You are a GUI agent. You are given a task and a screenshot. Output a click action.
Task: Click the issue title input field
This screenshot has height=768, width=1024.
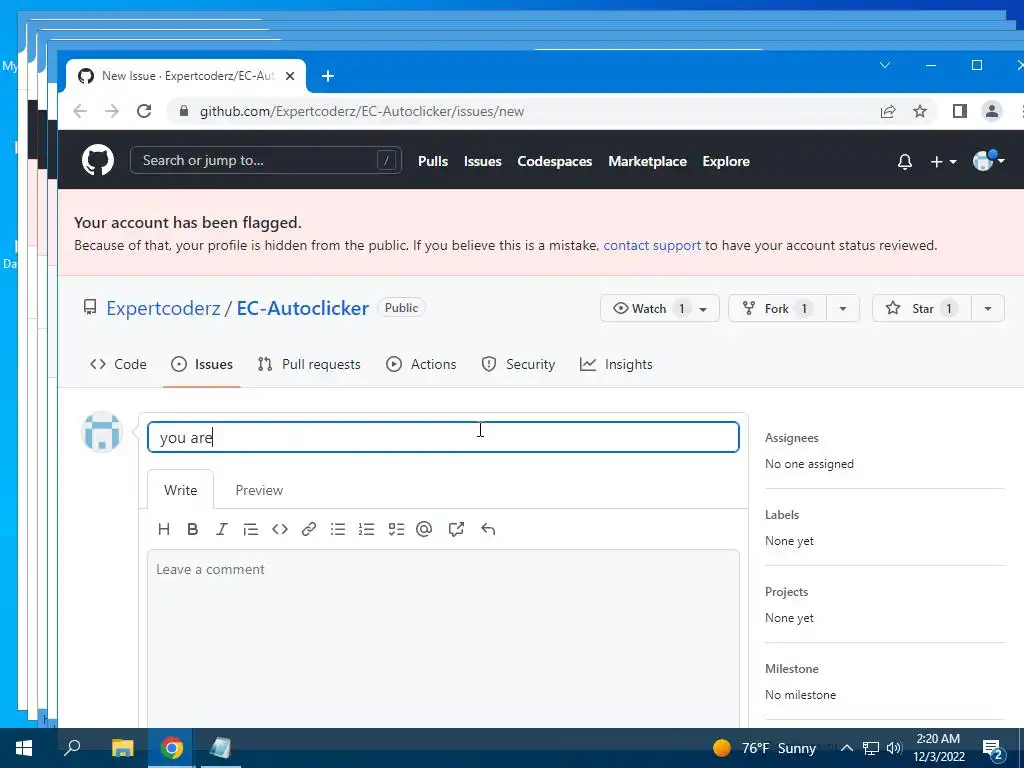[x=443, y=437]
